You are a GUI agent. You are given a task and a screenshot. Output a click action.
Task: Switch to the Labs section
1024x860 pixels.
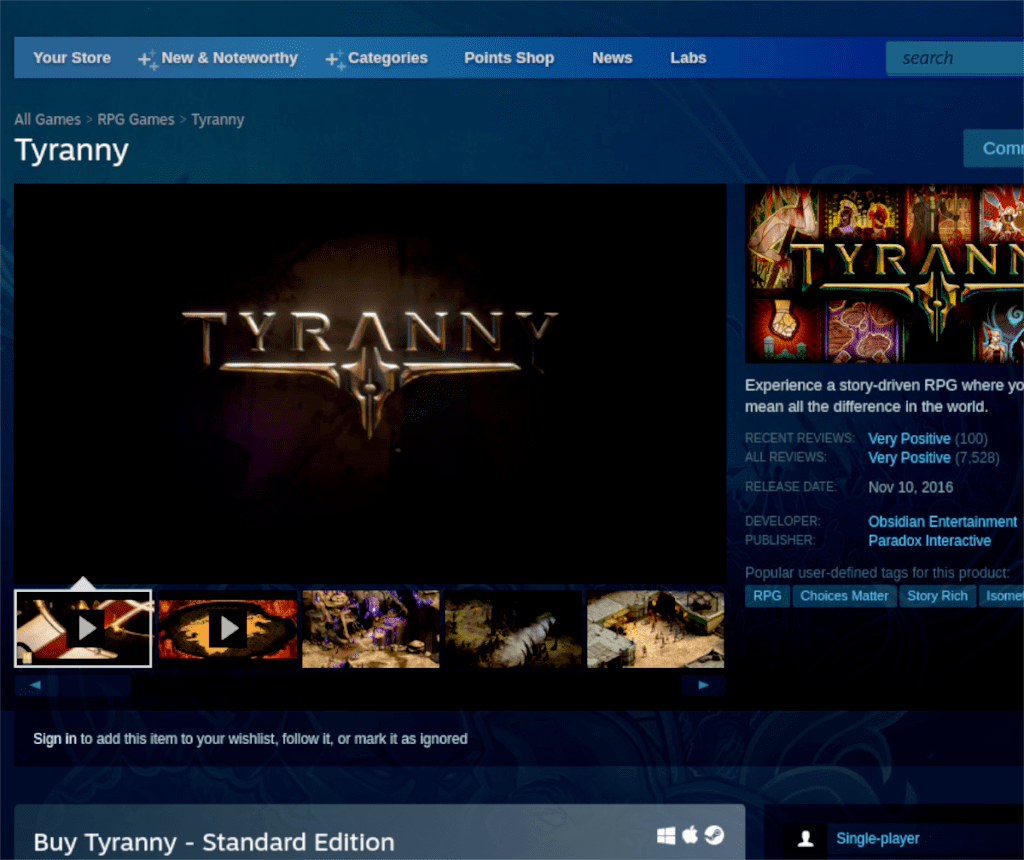pos(688,58)
